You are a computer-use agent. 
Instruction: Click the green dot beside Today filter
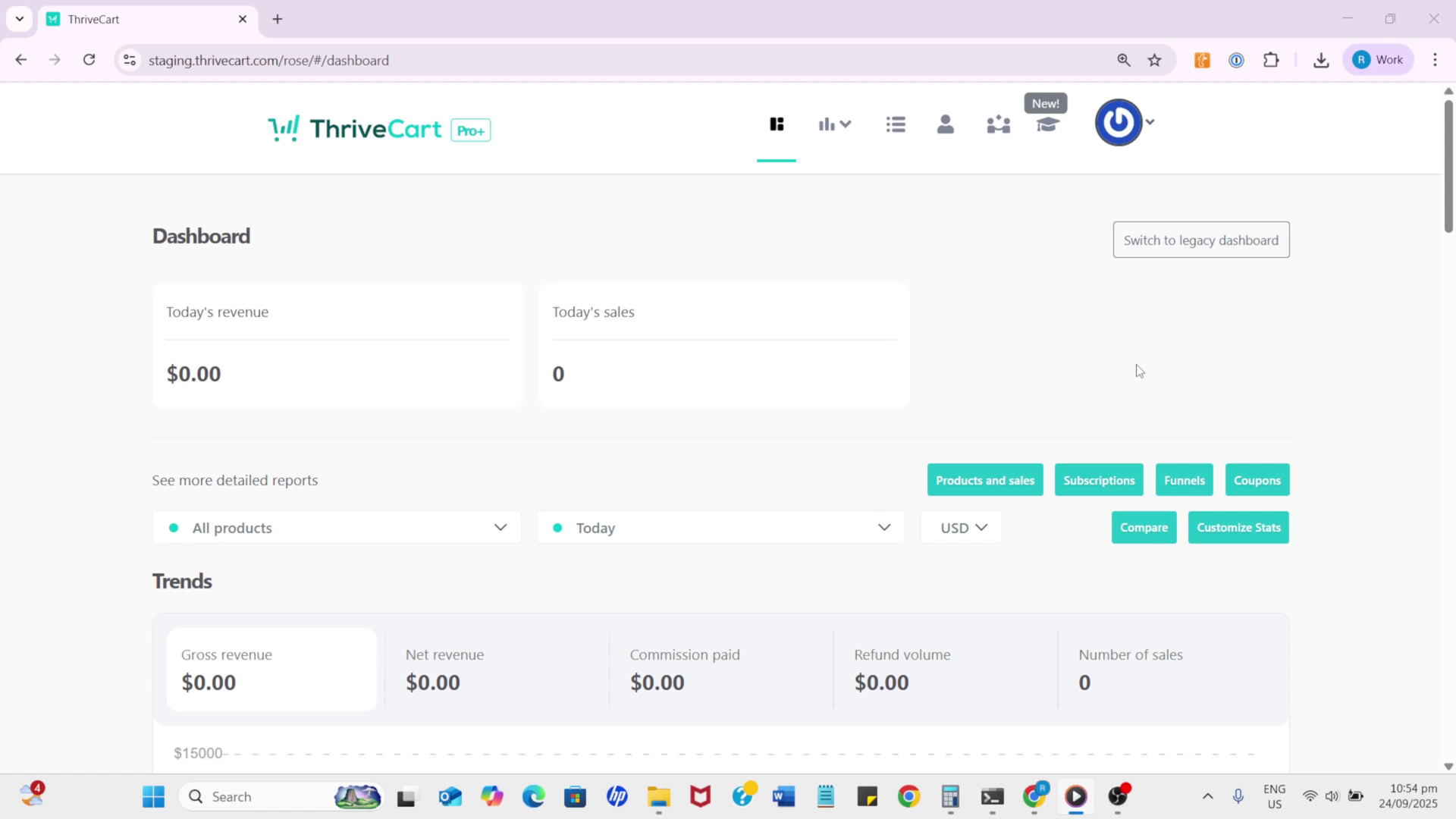(x=559, y=527)
